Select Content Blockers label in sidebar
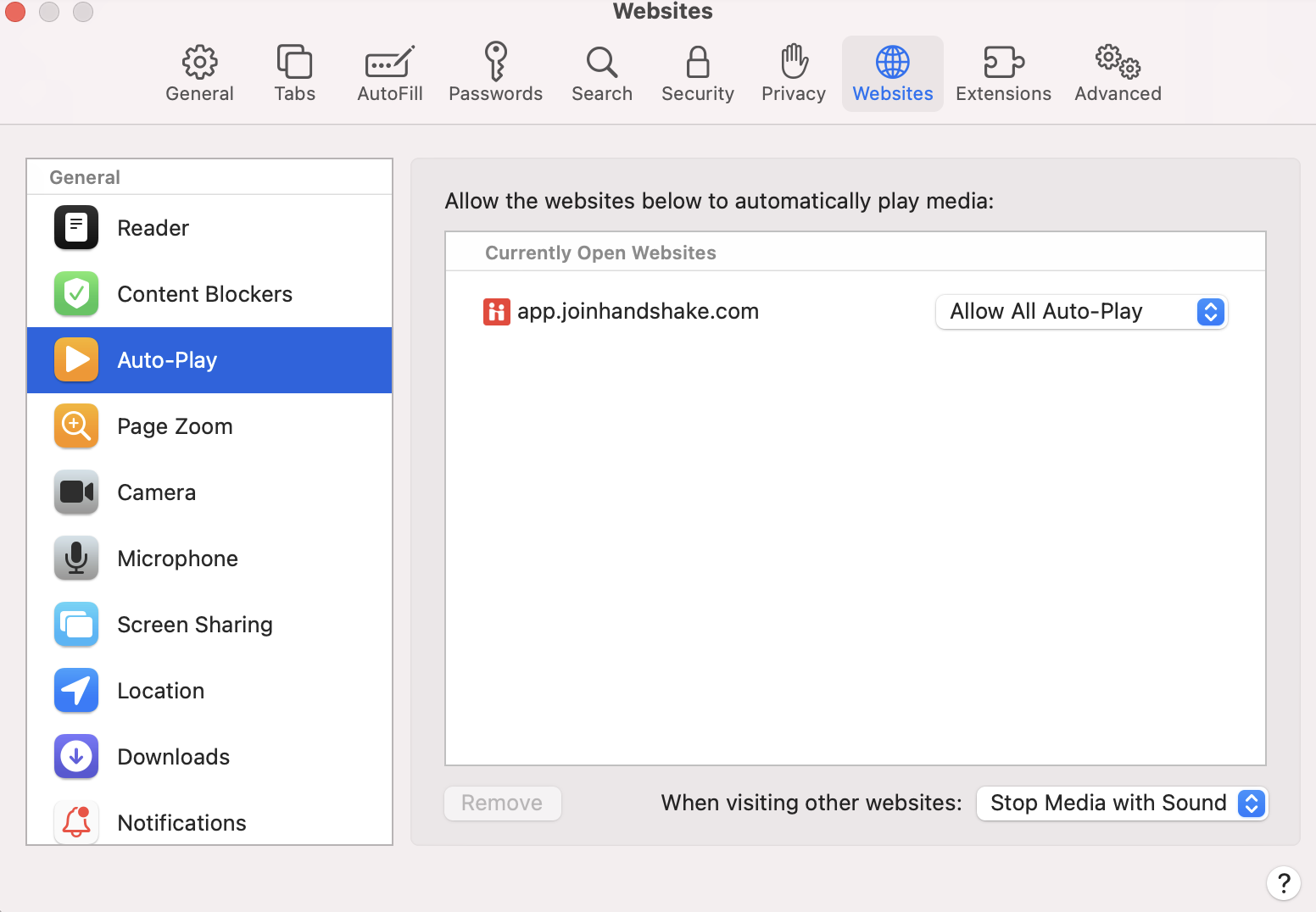This screenshot has width=1316, height=912. pos(205,294)
